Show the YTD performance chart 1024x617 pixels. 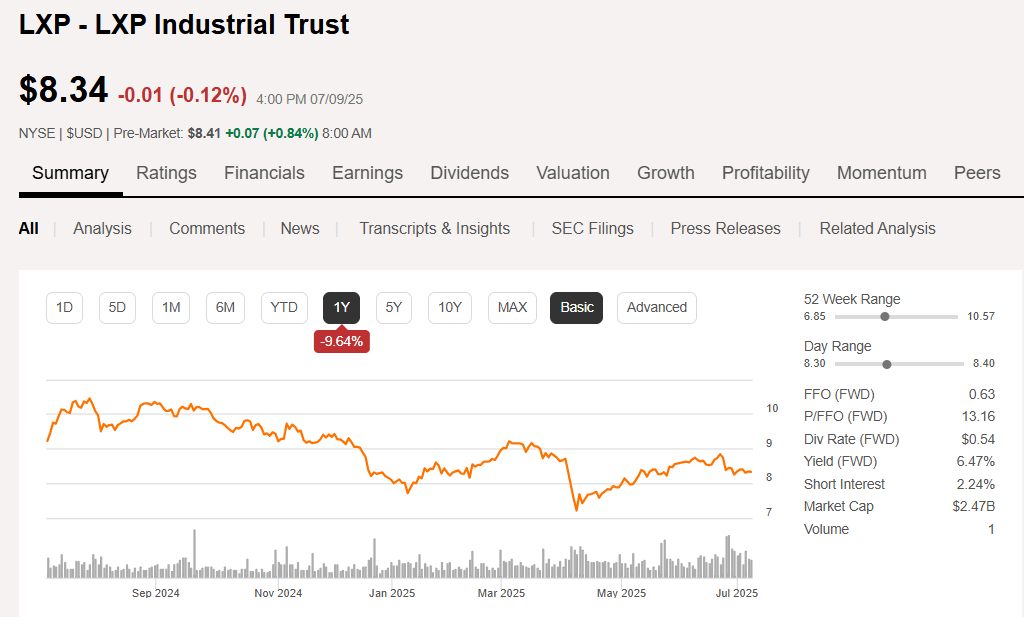click(284, 308)
